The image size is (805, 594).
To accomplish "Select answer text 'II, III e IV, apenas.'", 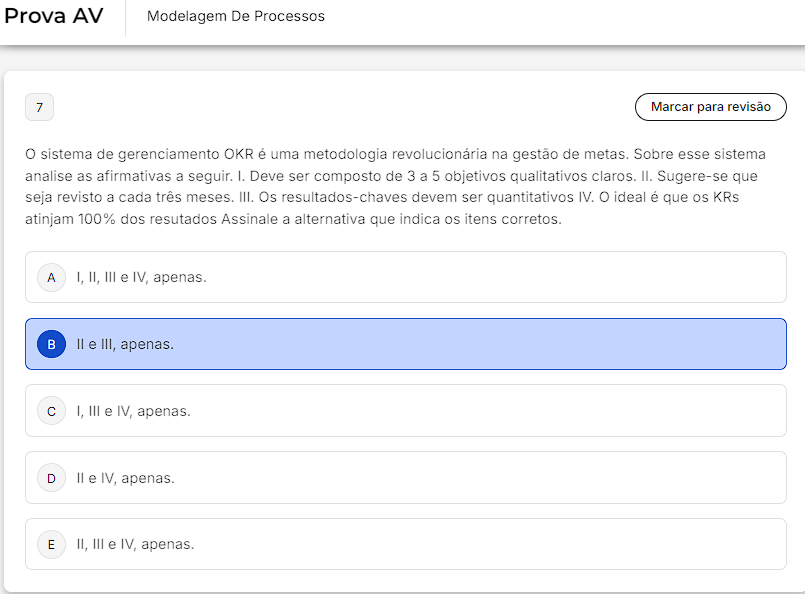I will (x=135, y=544).
